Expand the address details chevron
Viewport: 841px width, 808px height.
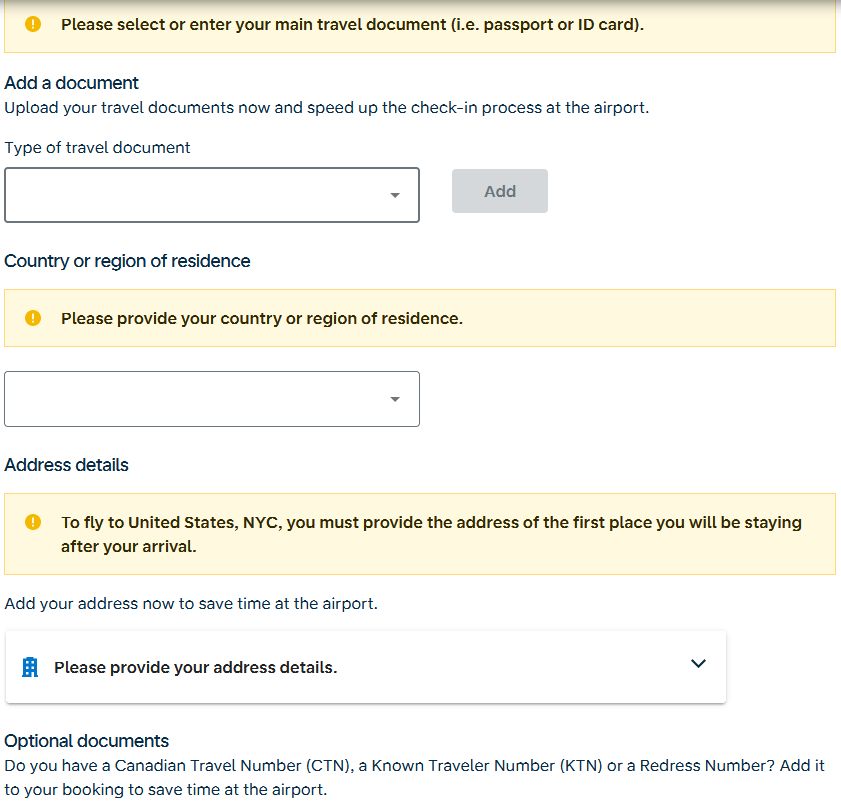(698, 664)
